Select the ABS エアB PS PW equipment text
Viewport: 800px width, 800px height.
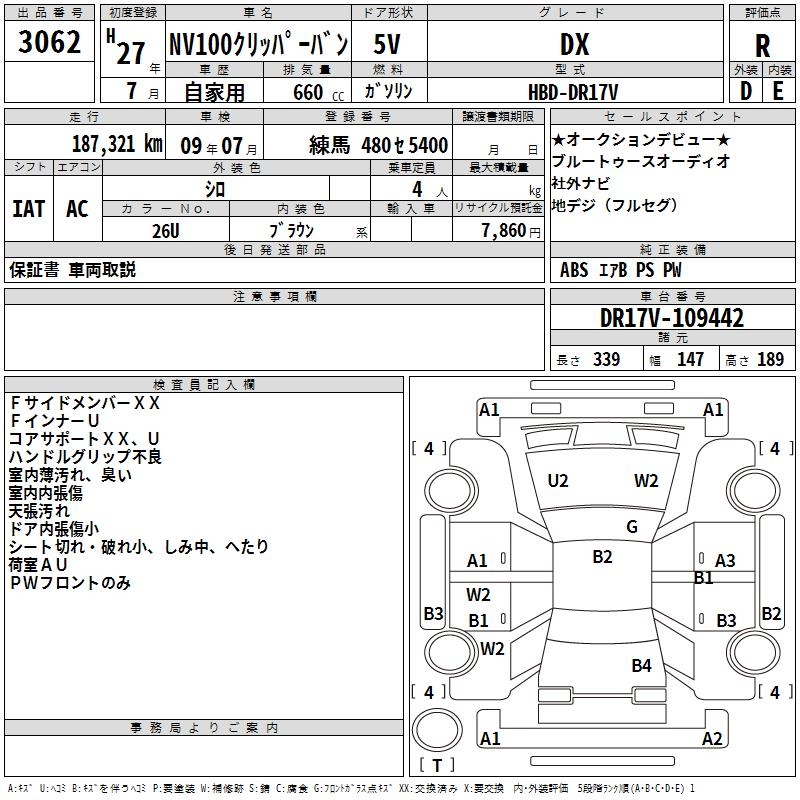point(621,270)
